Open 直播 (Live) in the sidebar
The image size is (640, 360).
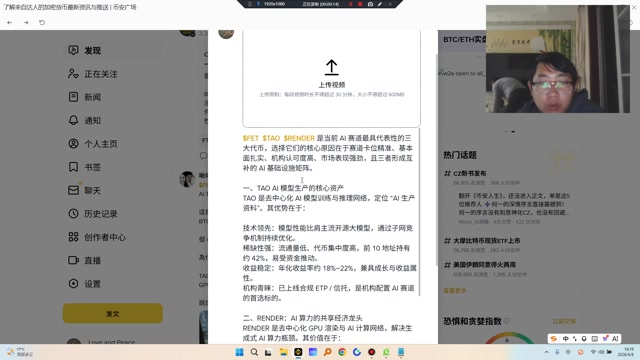tap(84, 260)
